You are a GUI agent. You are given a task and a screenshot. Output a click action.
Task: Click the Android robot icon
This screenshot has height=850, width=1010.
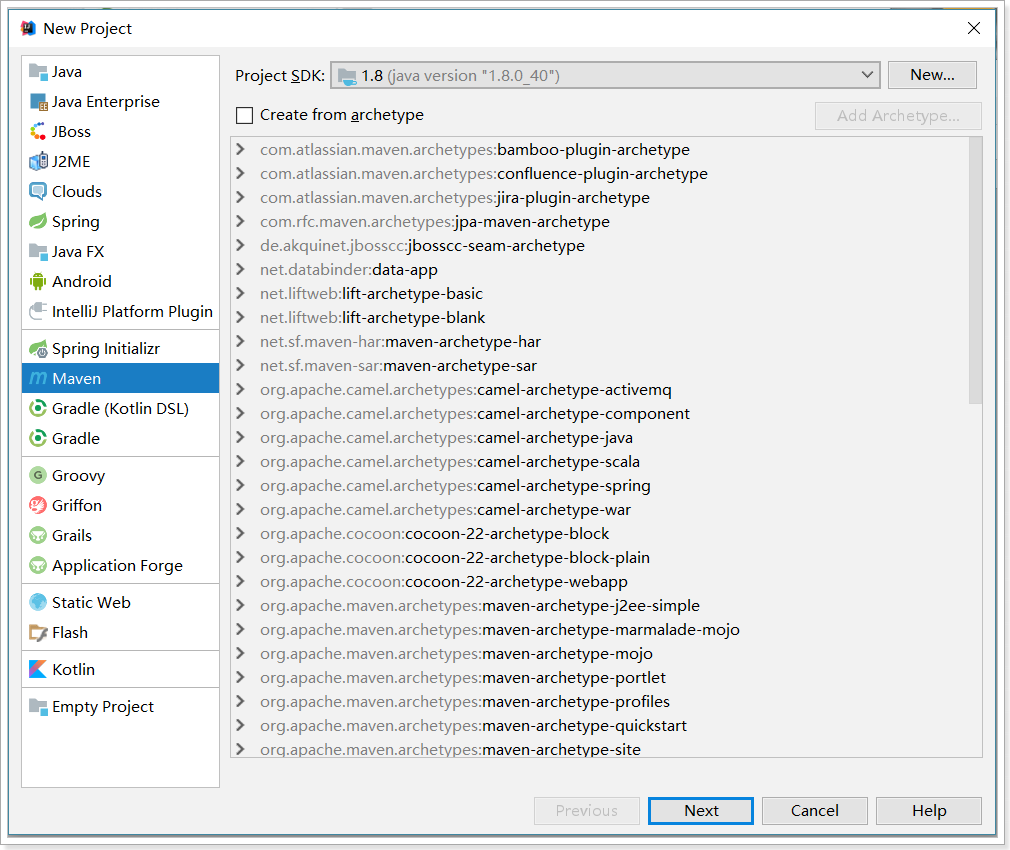(x=38, y=281)
